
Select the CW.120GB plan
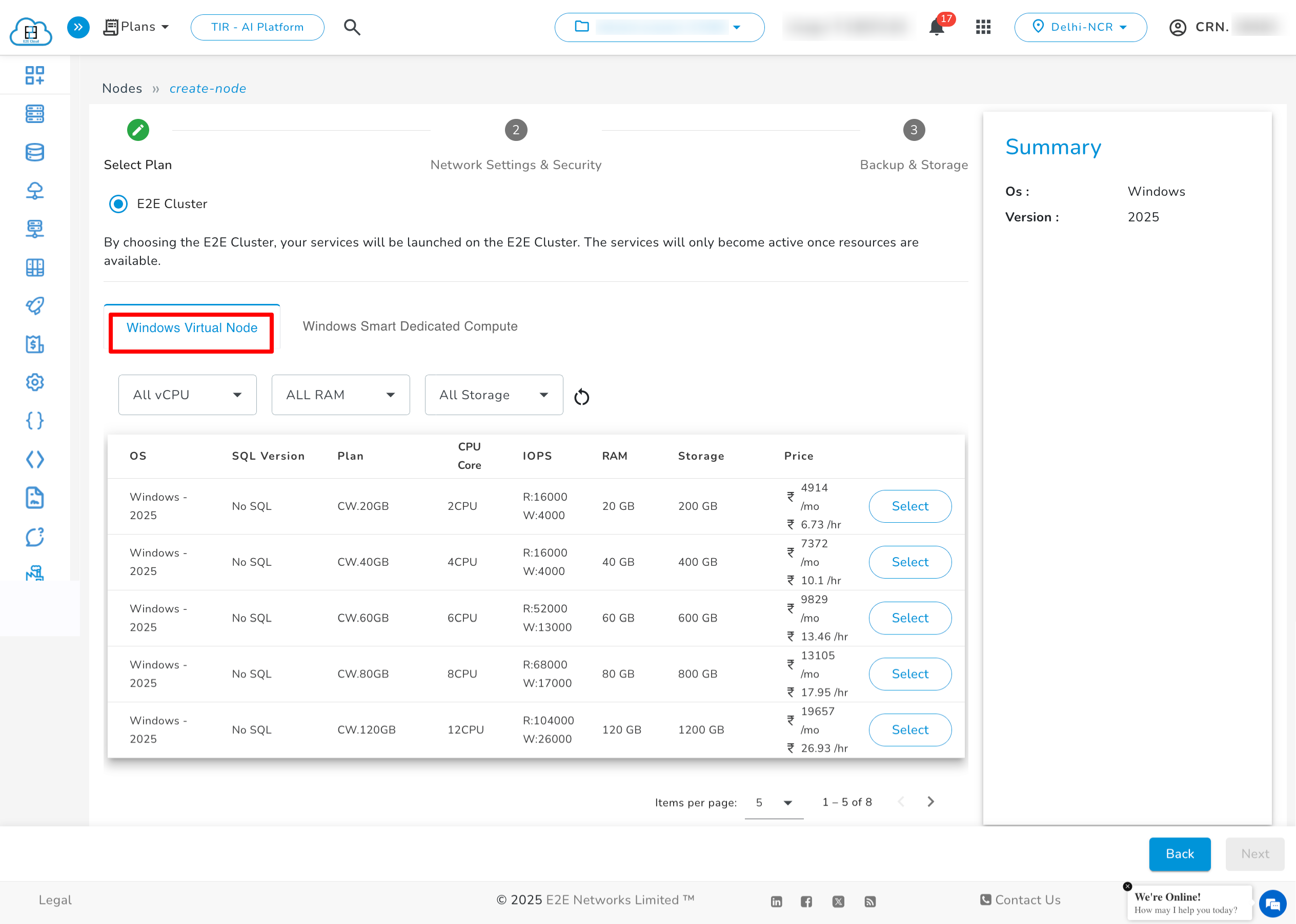[909, 729]
